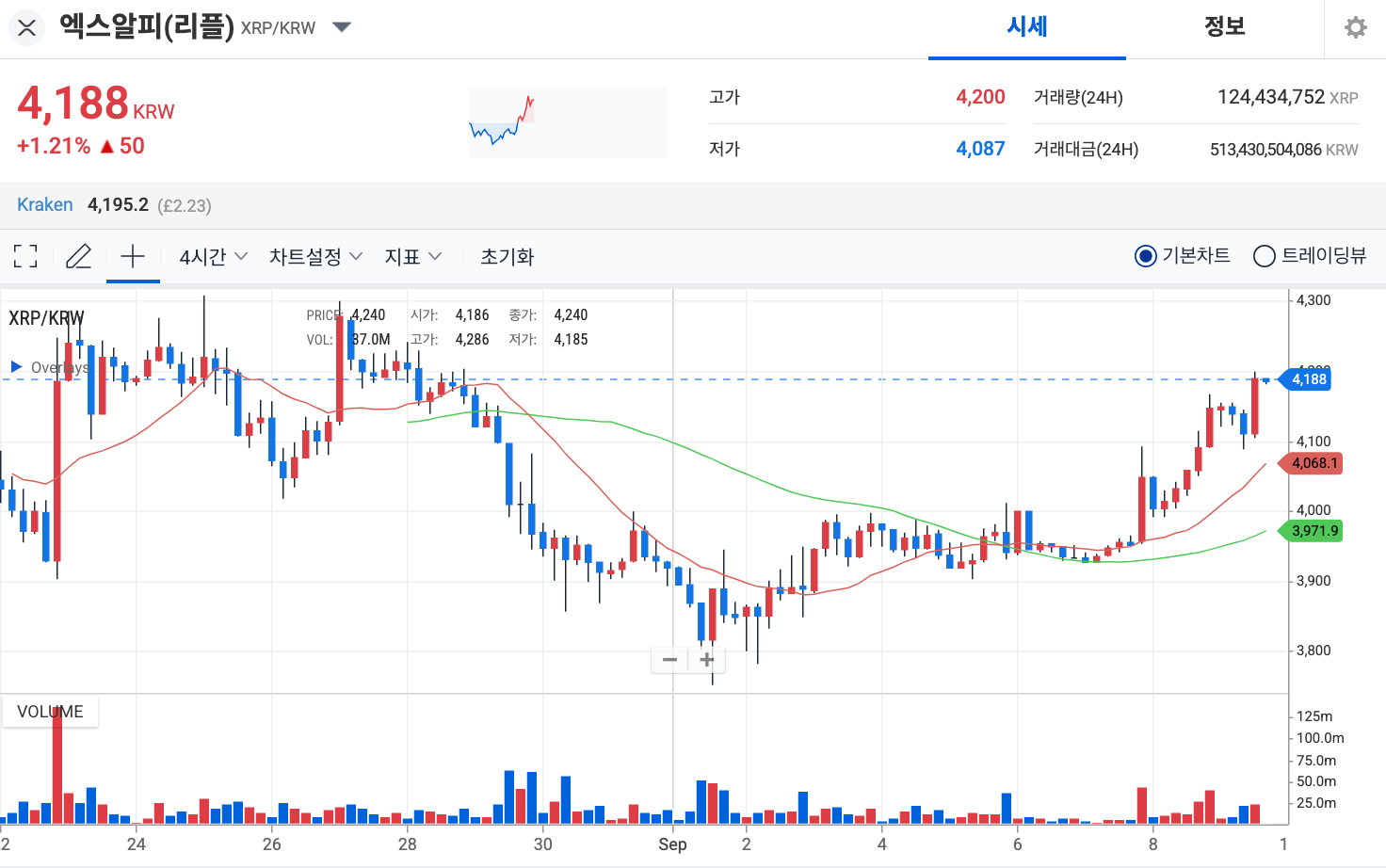The height and width of the screenshot is (868, 1386).
Task: Open the 4시간 interval dropdown
Action: pos(213,256)
